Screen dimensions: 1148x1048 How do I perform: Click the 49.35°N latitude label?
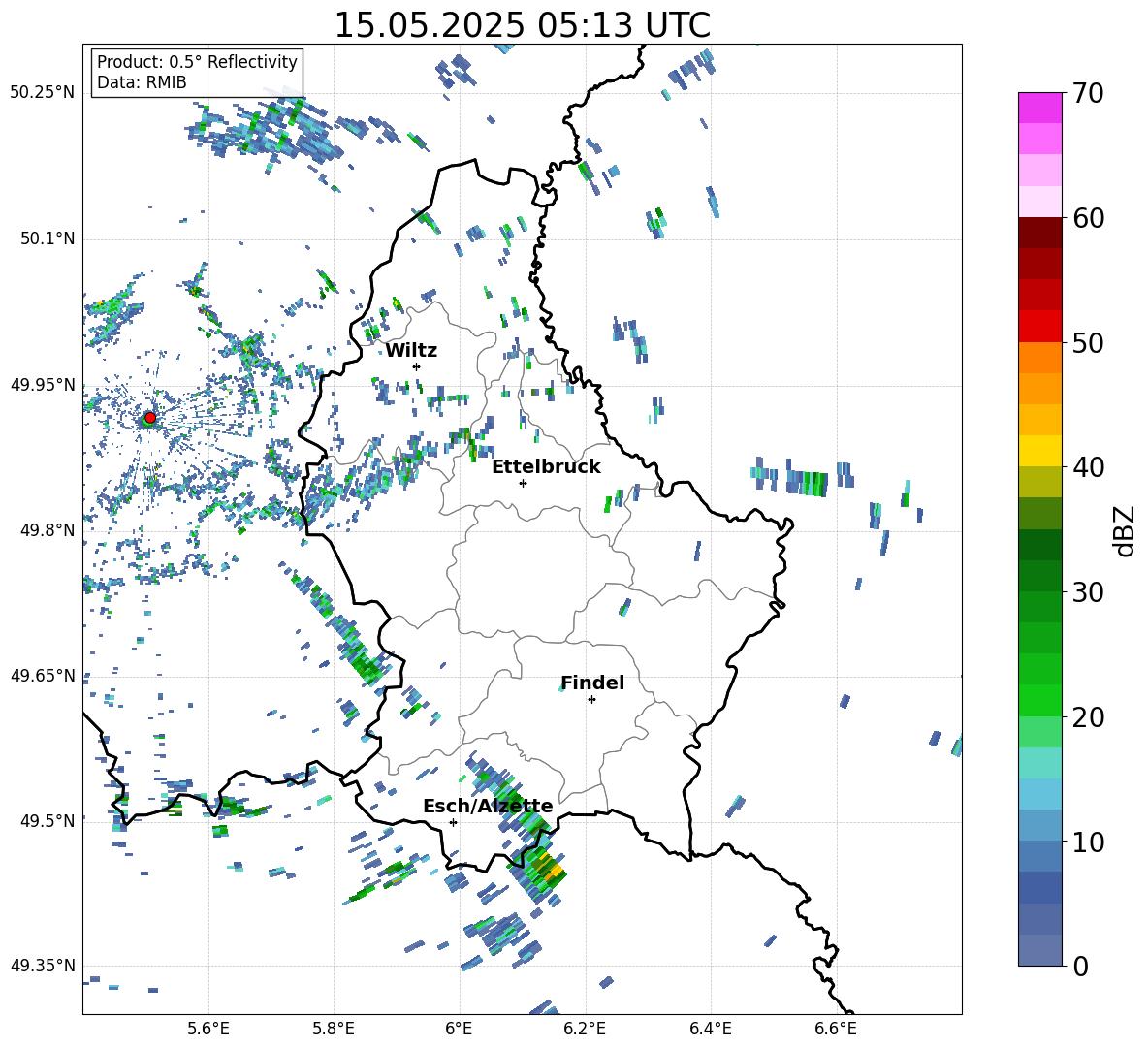tap(43, 966)
